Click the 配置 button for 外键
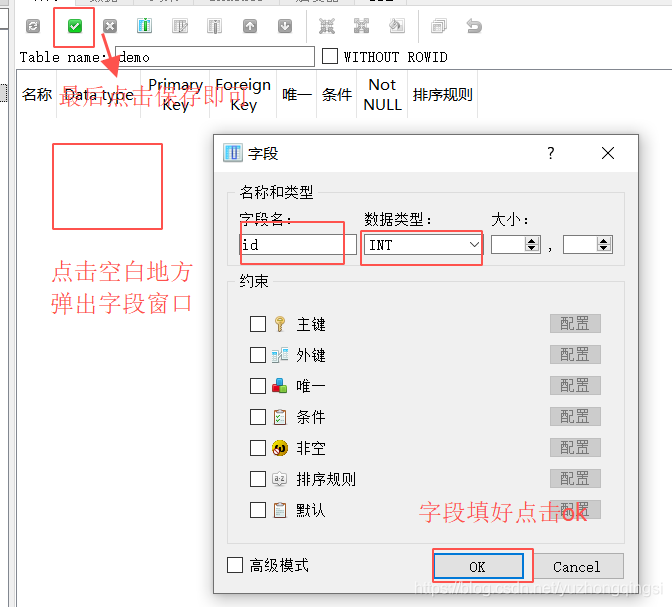The width and height of the screenshot is (672, 607). tap(575, 355)
